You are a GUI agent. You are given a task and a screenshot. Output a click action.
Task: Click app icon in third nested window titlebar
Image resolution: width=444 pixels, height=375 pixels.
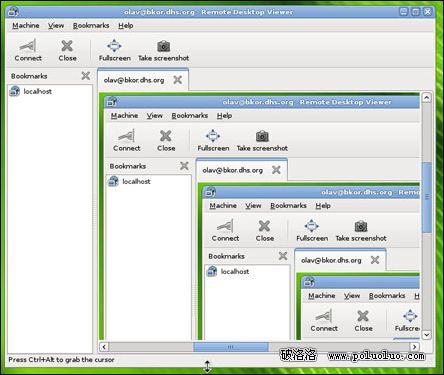(210, 192)
